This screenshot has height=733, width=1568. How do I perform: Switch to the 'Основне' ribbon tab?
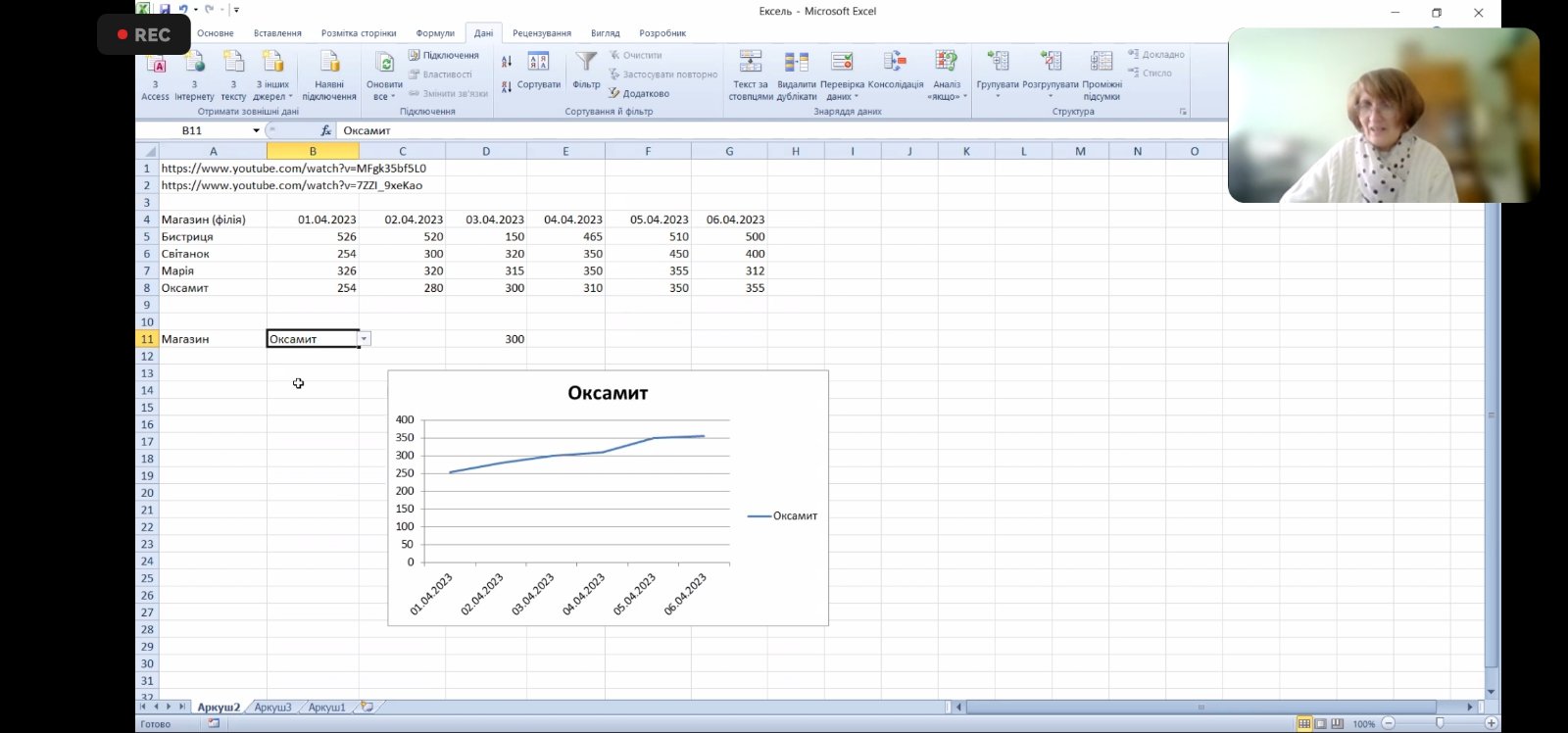pos(216,33)
